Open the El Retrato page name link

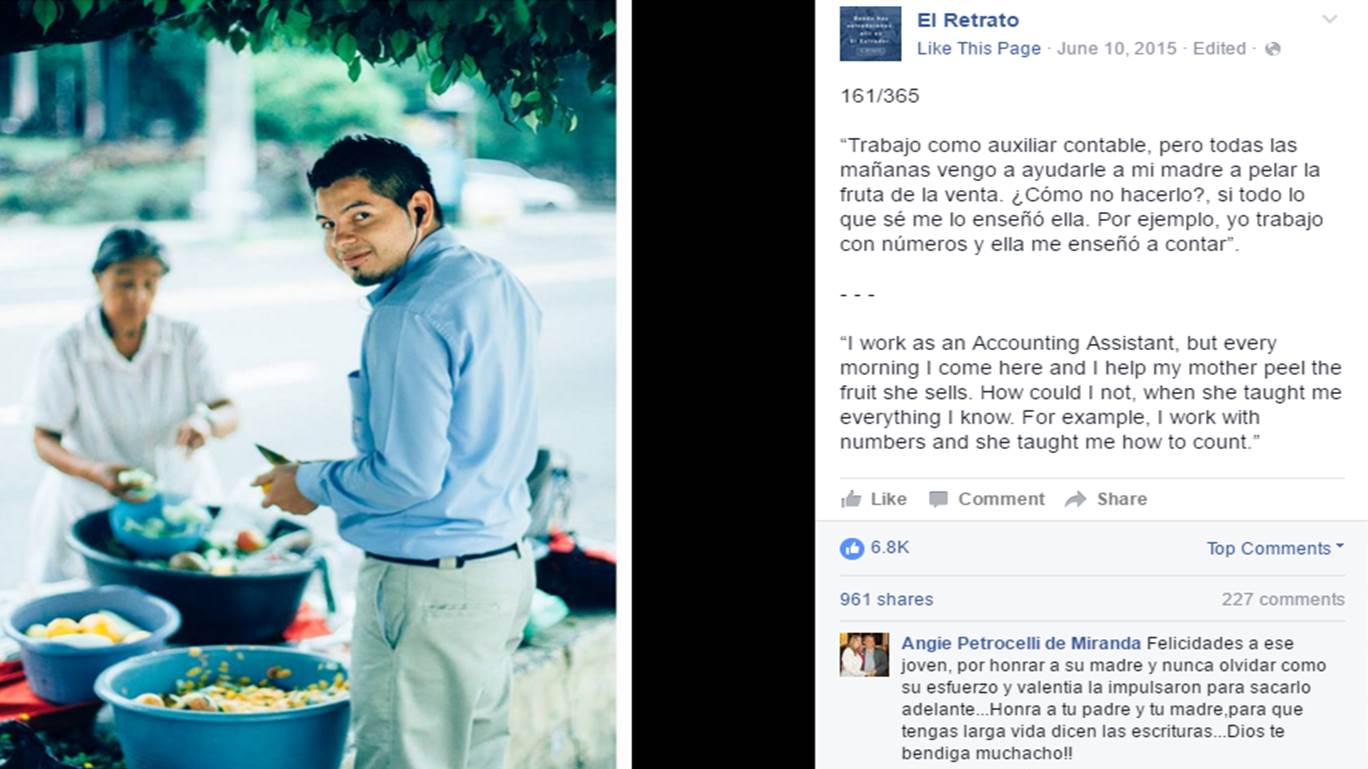pos(968,20)
